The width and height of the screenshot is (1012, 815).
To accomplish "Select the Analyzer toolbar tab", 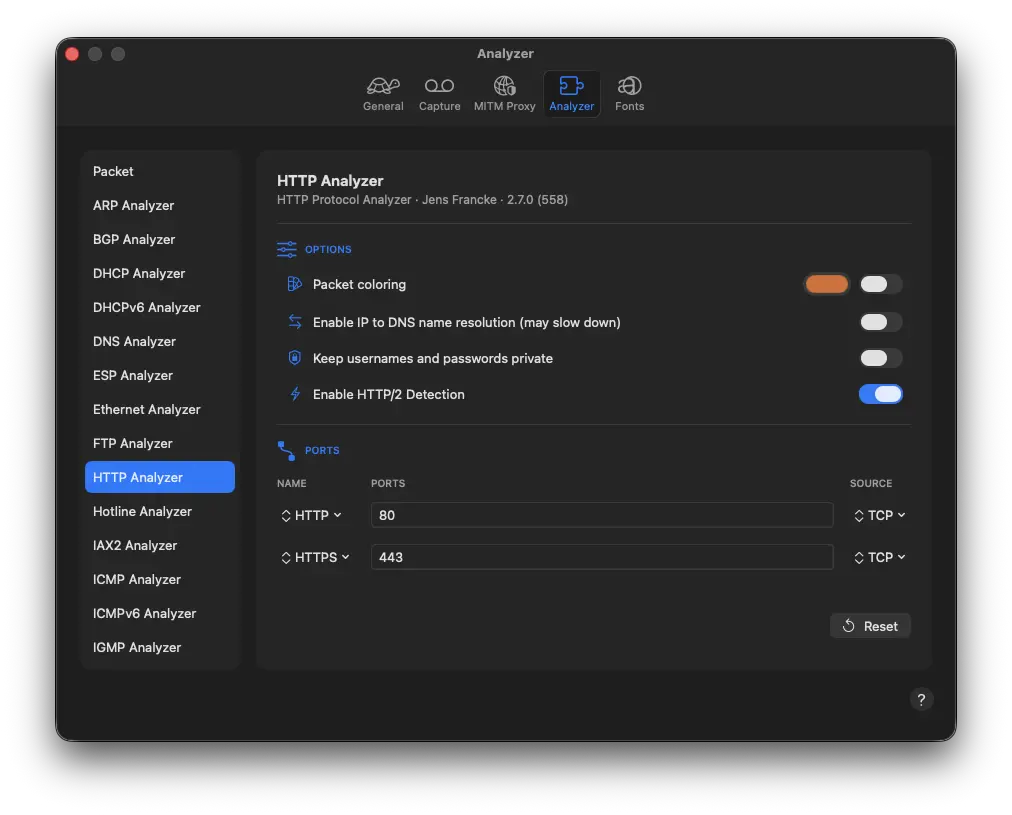I will (x=571, y=94).
